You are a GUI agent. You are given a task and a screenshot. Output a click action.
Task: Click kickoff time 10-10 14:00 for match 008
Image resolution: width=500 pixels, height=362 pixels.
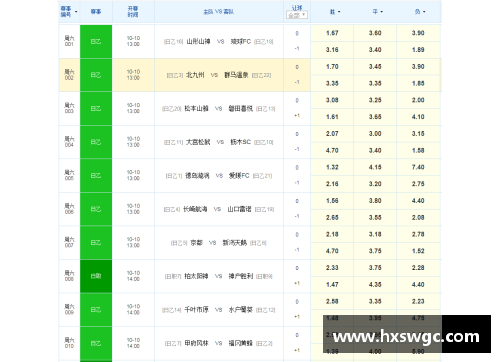[x=133, y=276]
